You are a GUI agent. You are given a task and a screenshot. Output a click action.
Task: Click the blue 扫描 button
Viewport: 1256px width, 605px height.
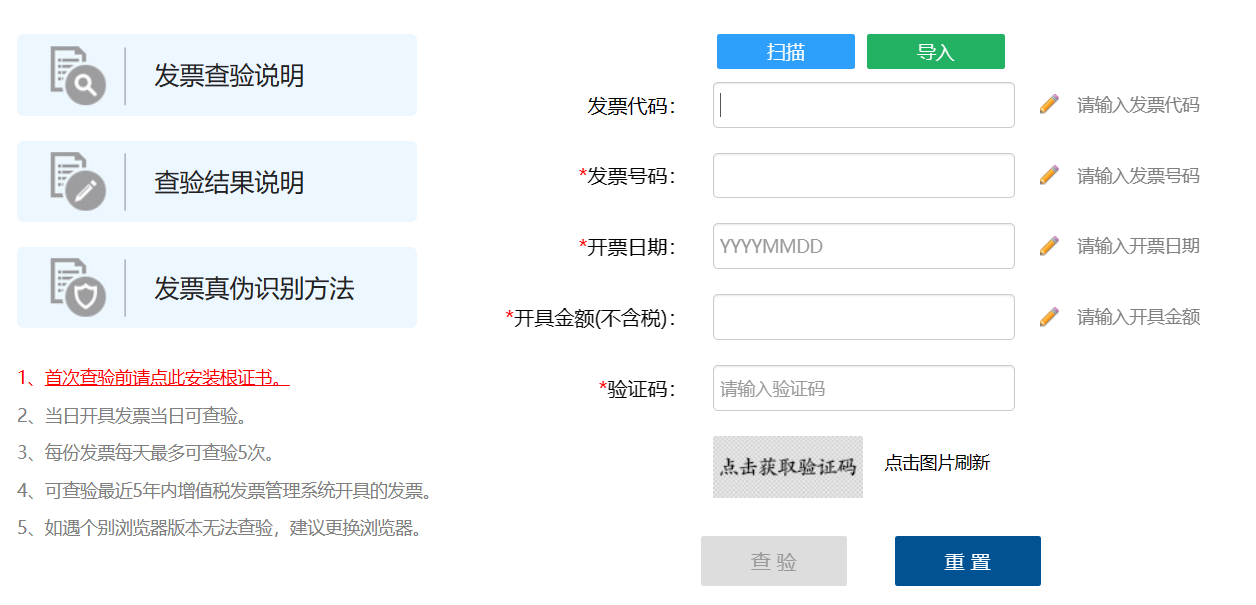pyautogui.click(x=786, y=52)
